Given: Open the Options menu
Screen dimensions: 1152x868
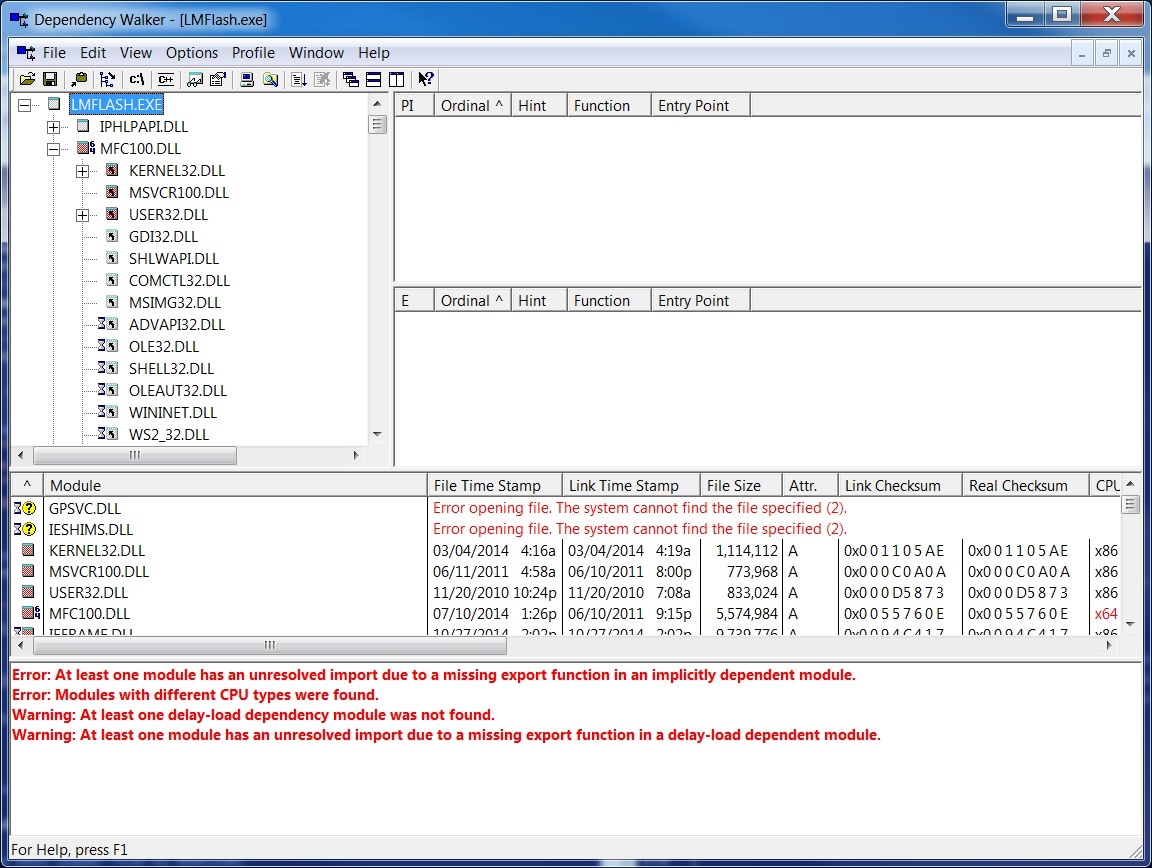Looking at the screenshot, I should (192, 53).
